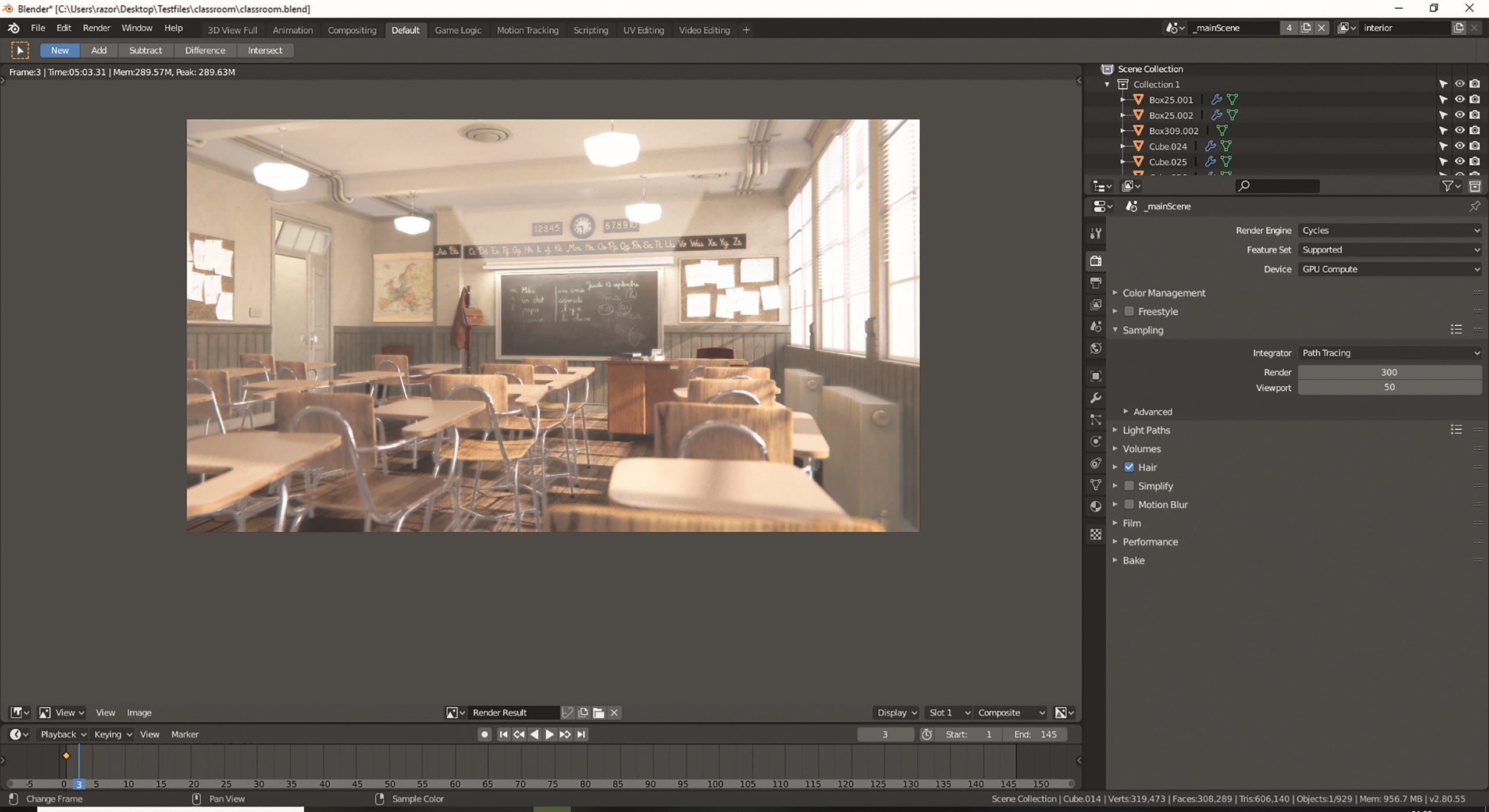
Task: Hide Box25.001 with its eye icon
Action: tap(1459, 99)
